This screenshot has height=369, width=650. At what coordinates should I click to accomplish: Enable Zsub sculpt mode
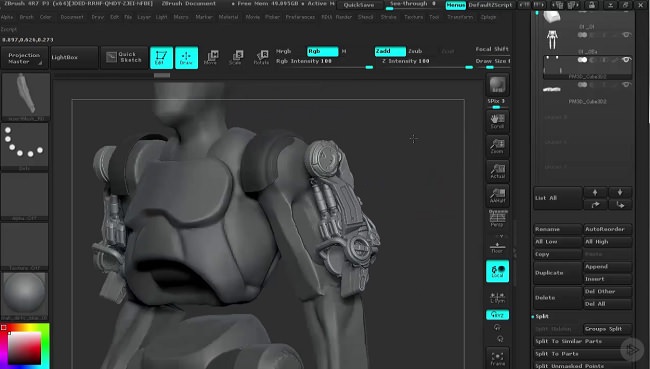click(415, 51)
